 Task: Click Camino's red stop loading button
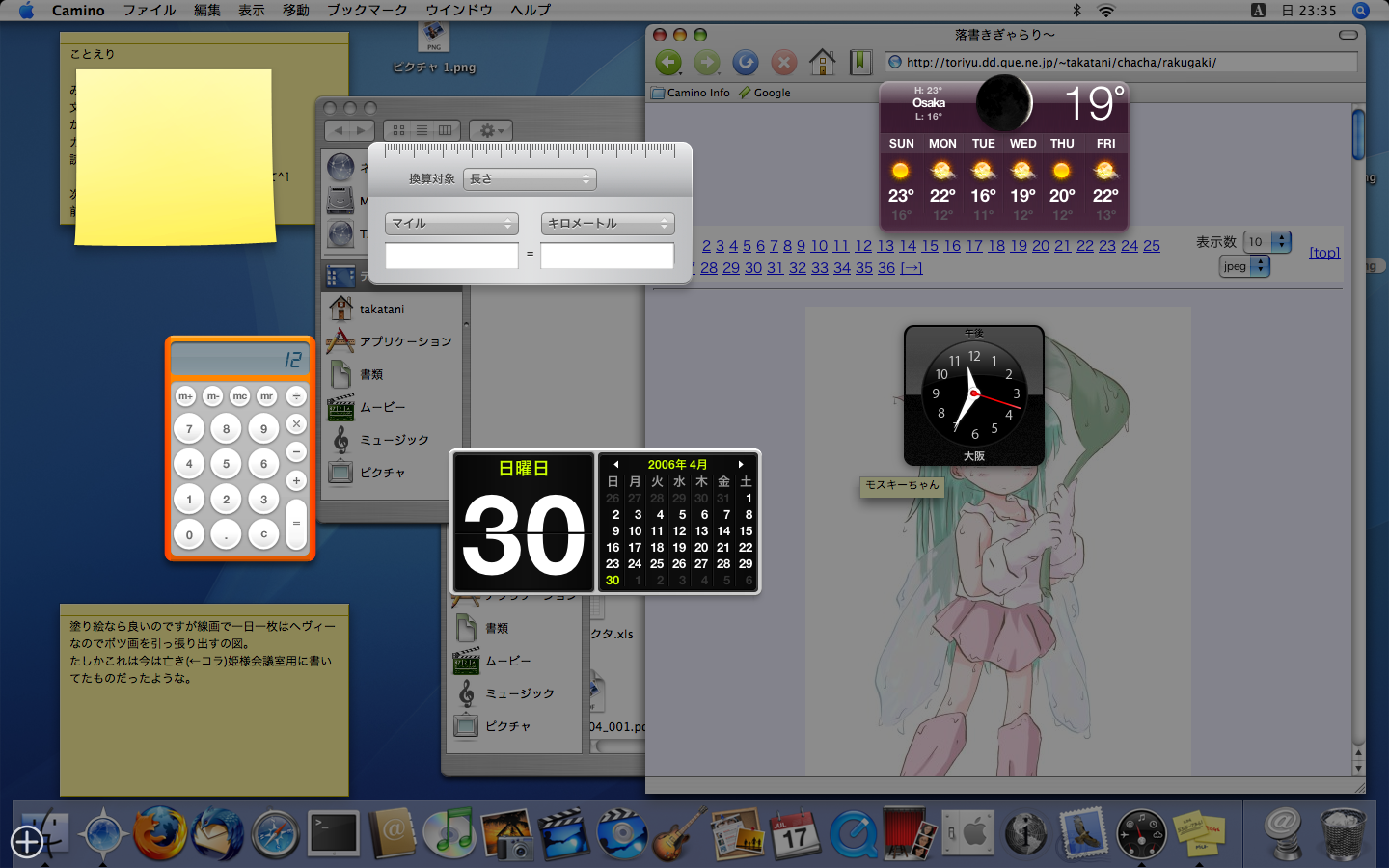(784, 63)
